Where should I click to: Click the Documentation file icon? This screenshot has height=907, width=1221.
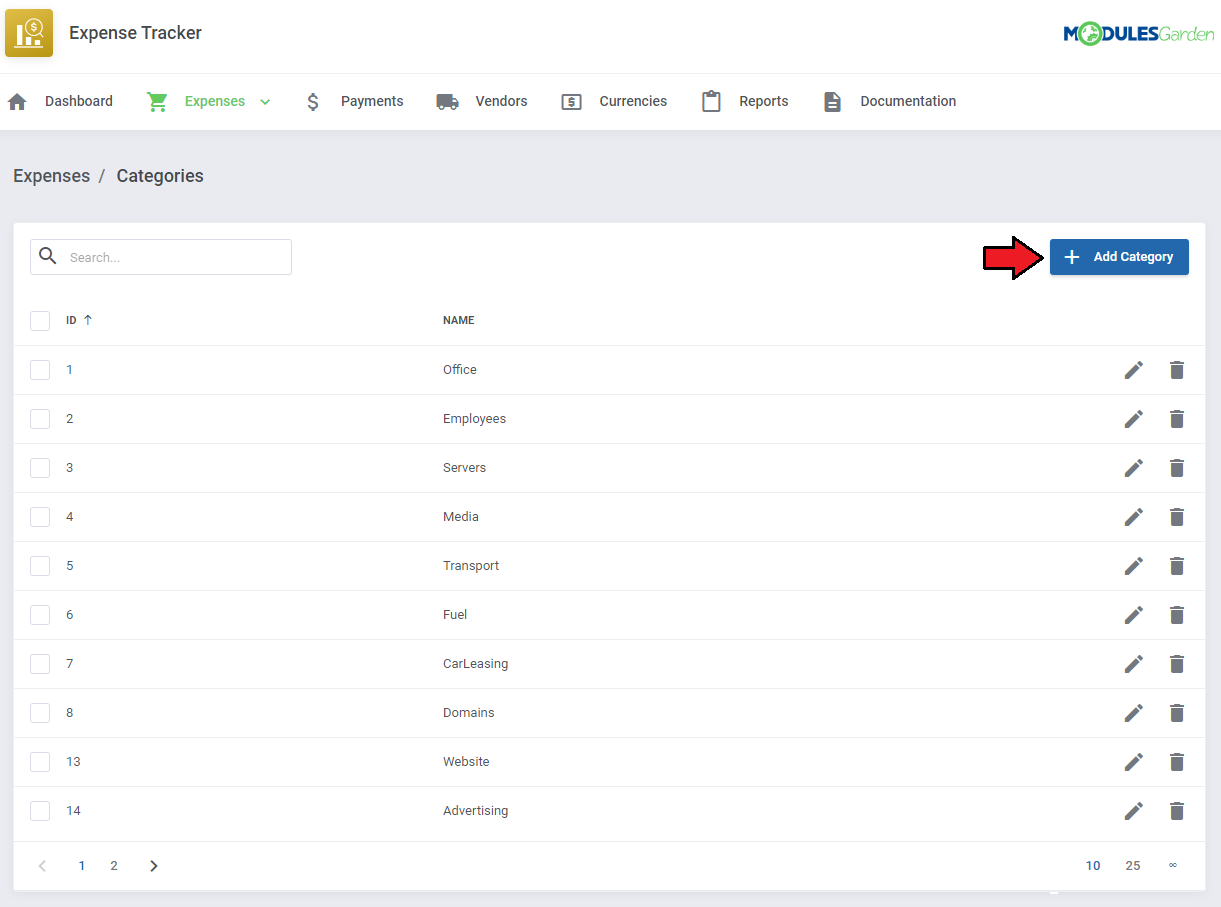coord(832,102)
